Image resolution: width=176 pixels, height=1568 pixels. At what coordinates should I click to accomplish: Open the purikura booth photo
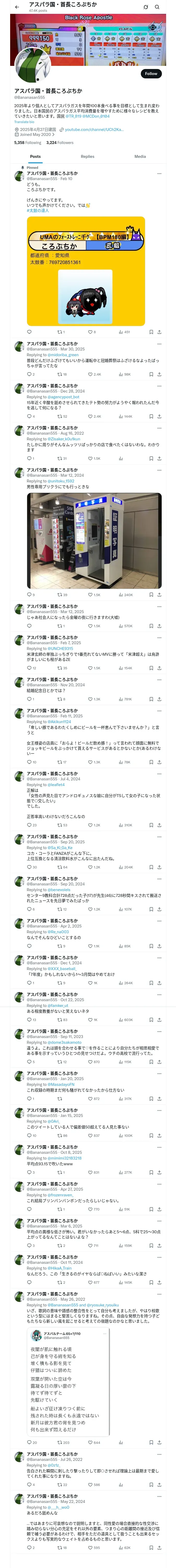click(x=94, y=540)
